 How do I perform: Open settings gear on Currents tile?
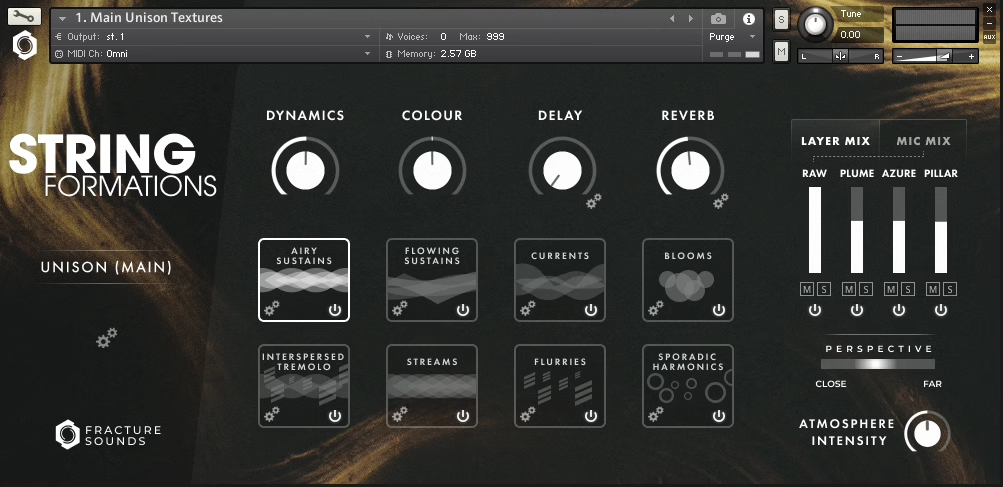click(x=528, y=308)
